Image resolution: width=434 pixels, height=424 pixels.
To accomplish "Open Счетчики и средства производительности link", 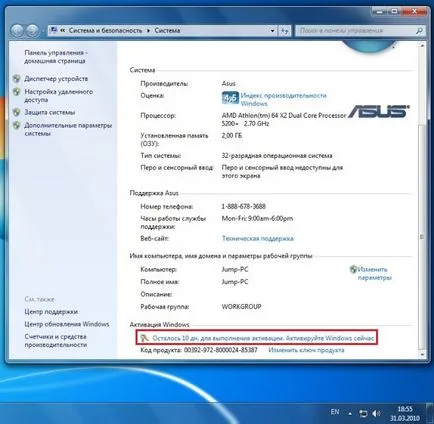I will pyautogui.click(x=56, y=341).
